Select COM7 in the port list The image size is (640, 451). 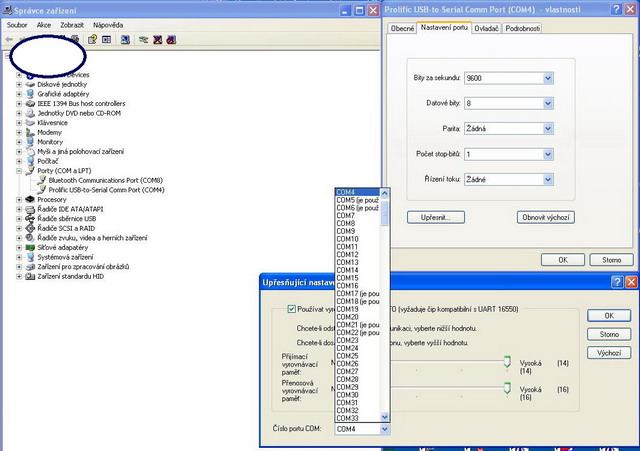tap(346, 215)
